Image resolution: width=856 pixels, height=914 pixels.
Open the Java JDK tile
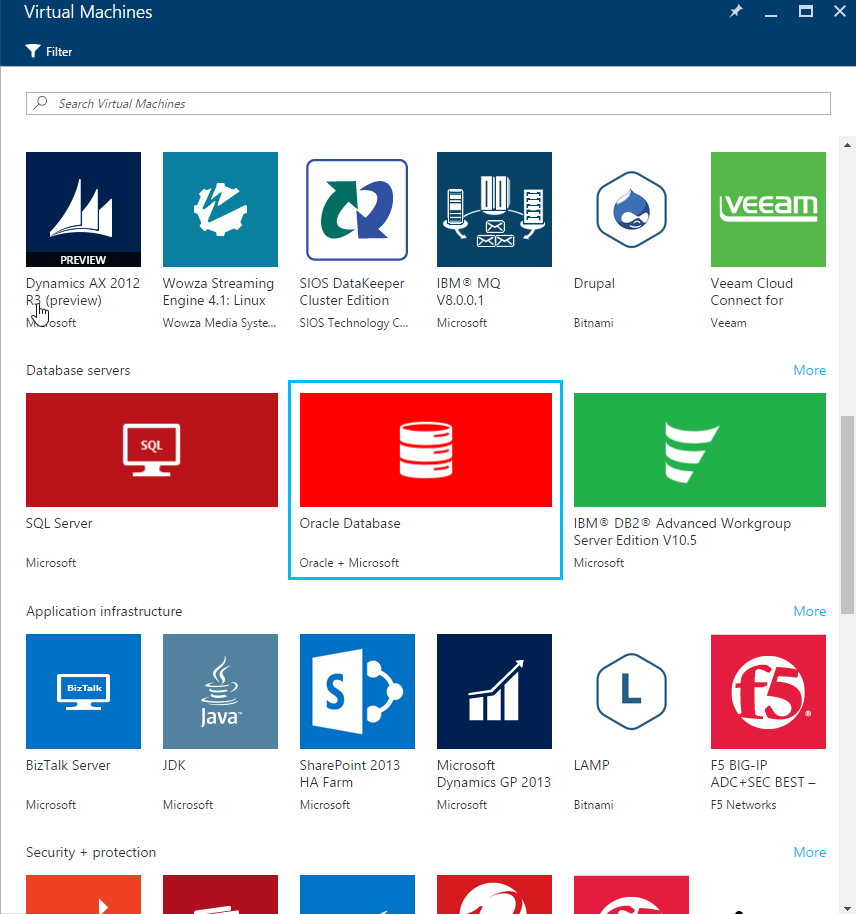220,691
